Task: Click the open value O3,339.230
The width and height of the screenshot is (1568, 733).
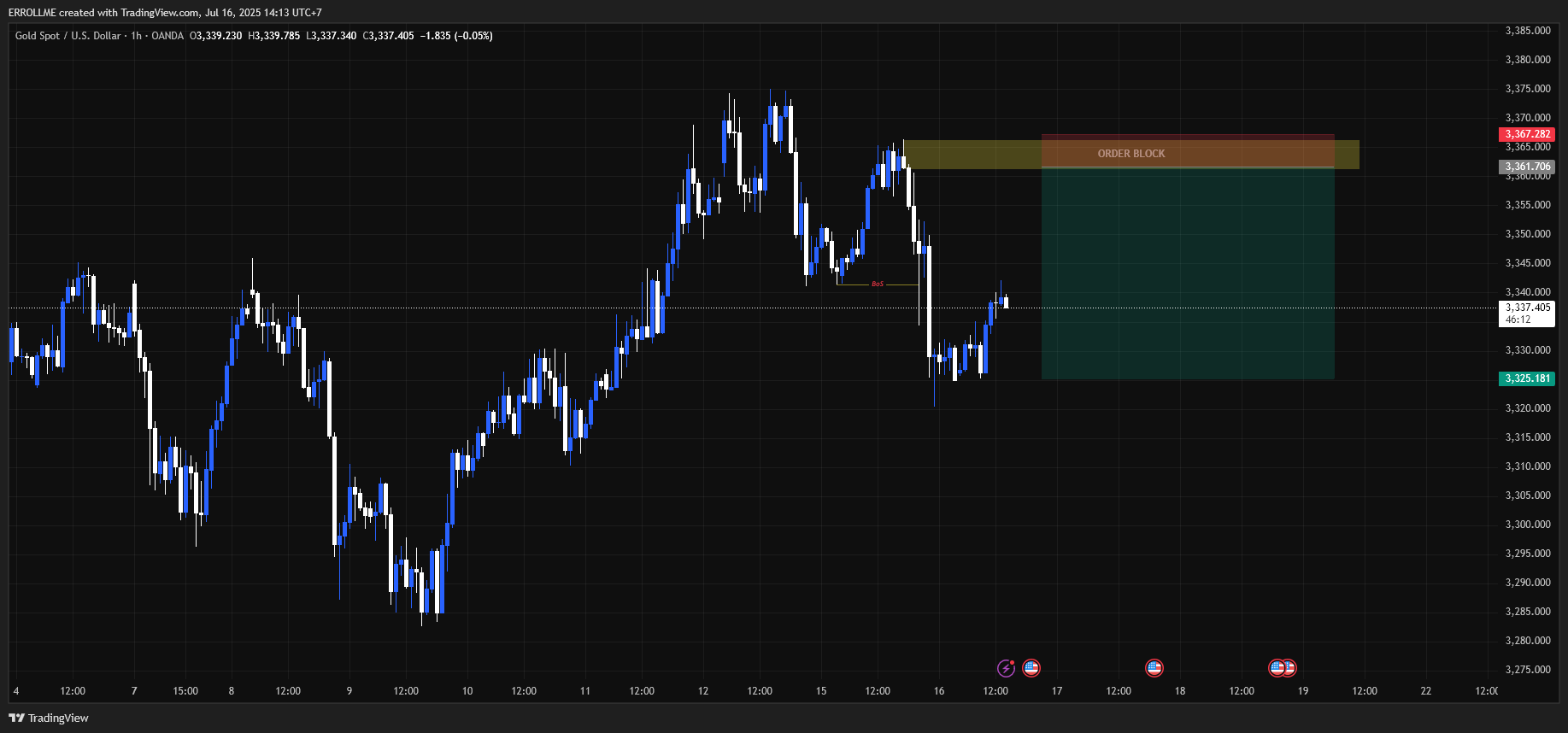Action: click(x=215, y=36)
